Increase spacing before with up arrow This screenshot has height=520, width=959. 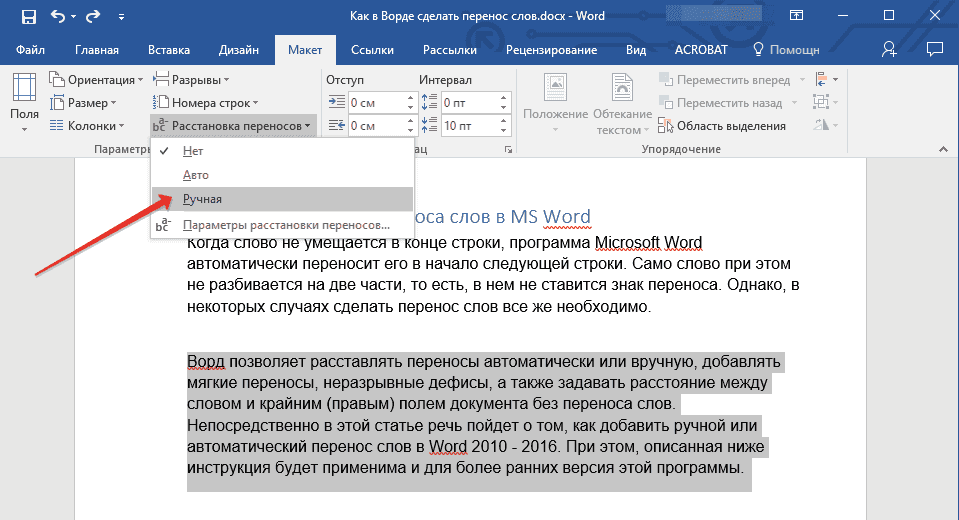503,98
